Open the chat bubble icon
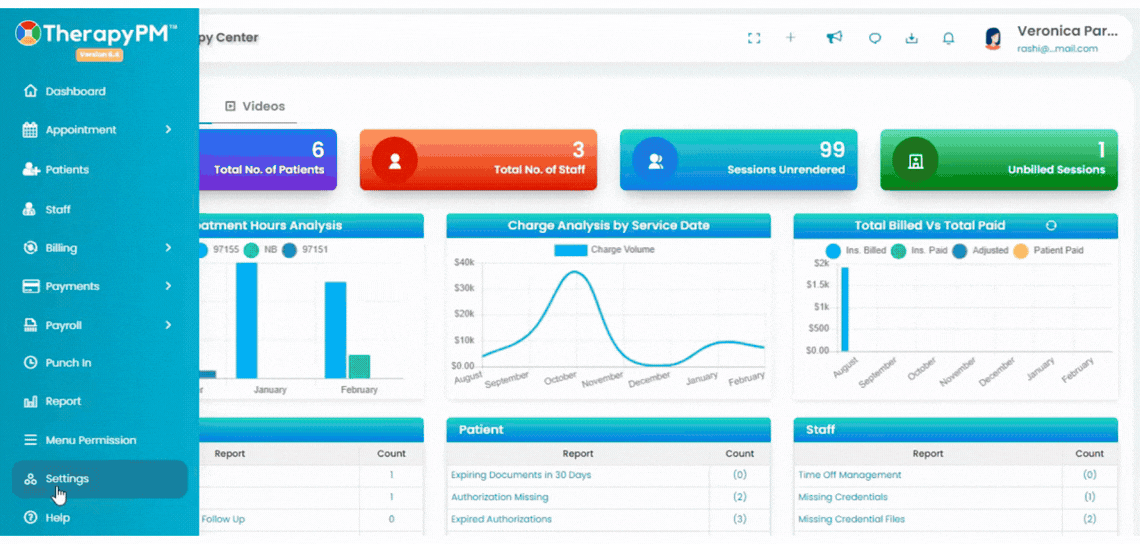The width and height of the screenshot is (1140, 544). coord(875,39)
